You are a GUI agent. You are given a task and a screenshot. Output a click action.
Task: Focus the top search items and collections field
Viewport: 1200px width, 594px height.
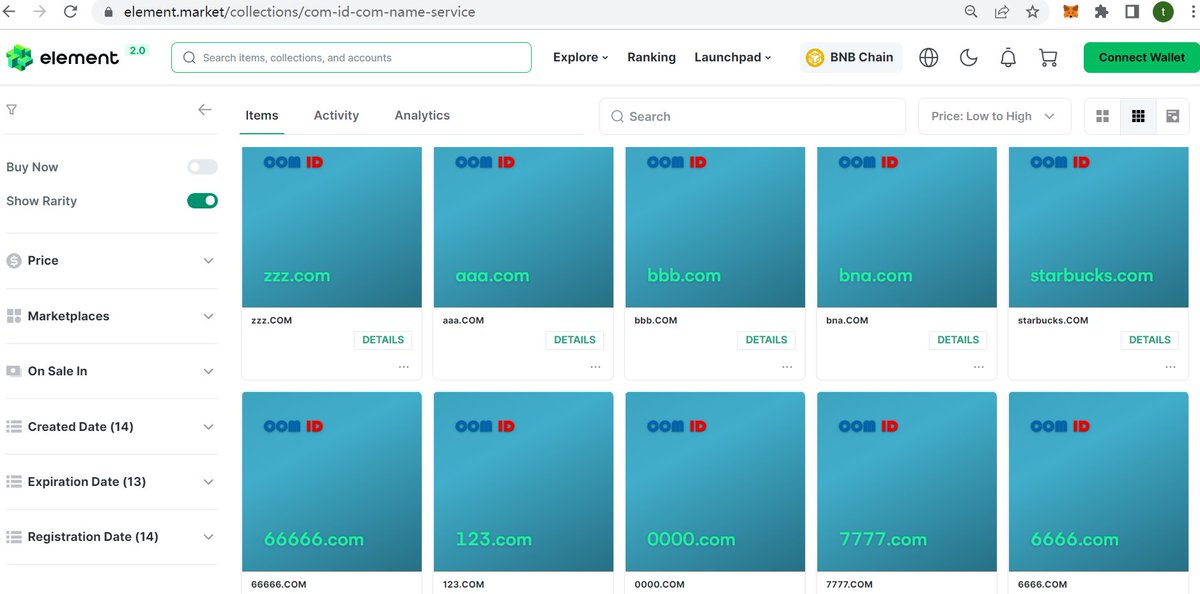pos(351,57)
